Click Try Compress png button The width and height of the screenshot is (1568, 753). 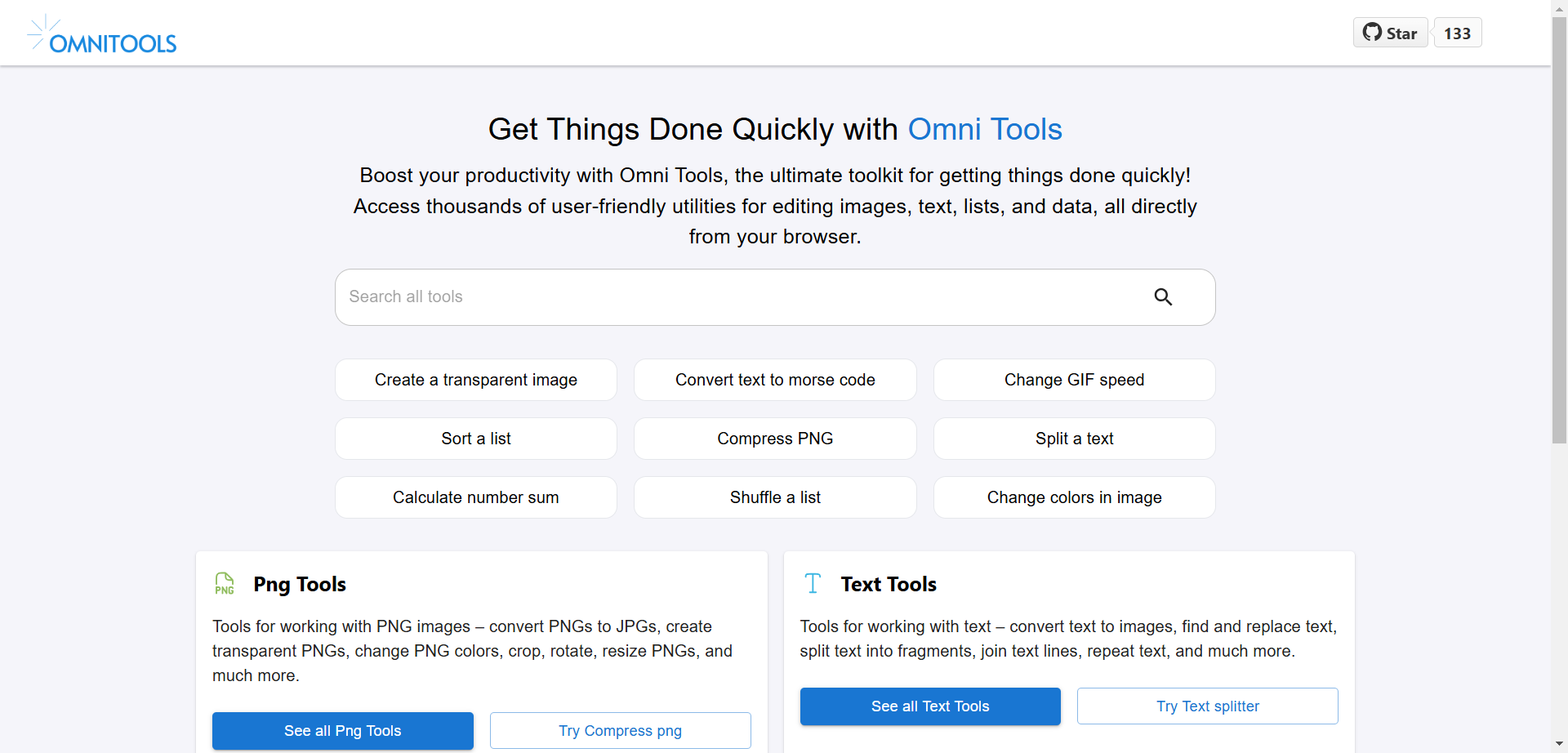[x=620, y=730]
